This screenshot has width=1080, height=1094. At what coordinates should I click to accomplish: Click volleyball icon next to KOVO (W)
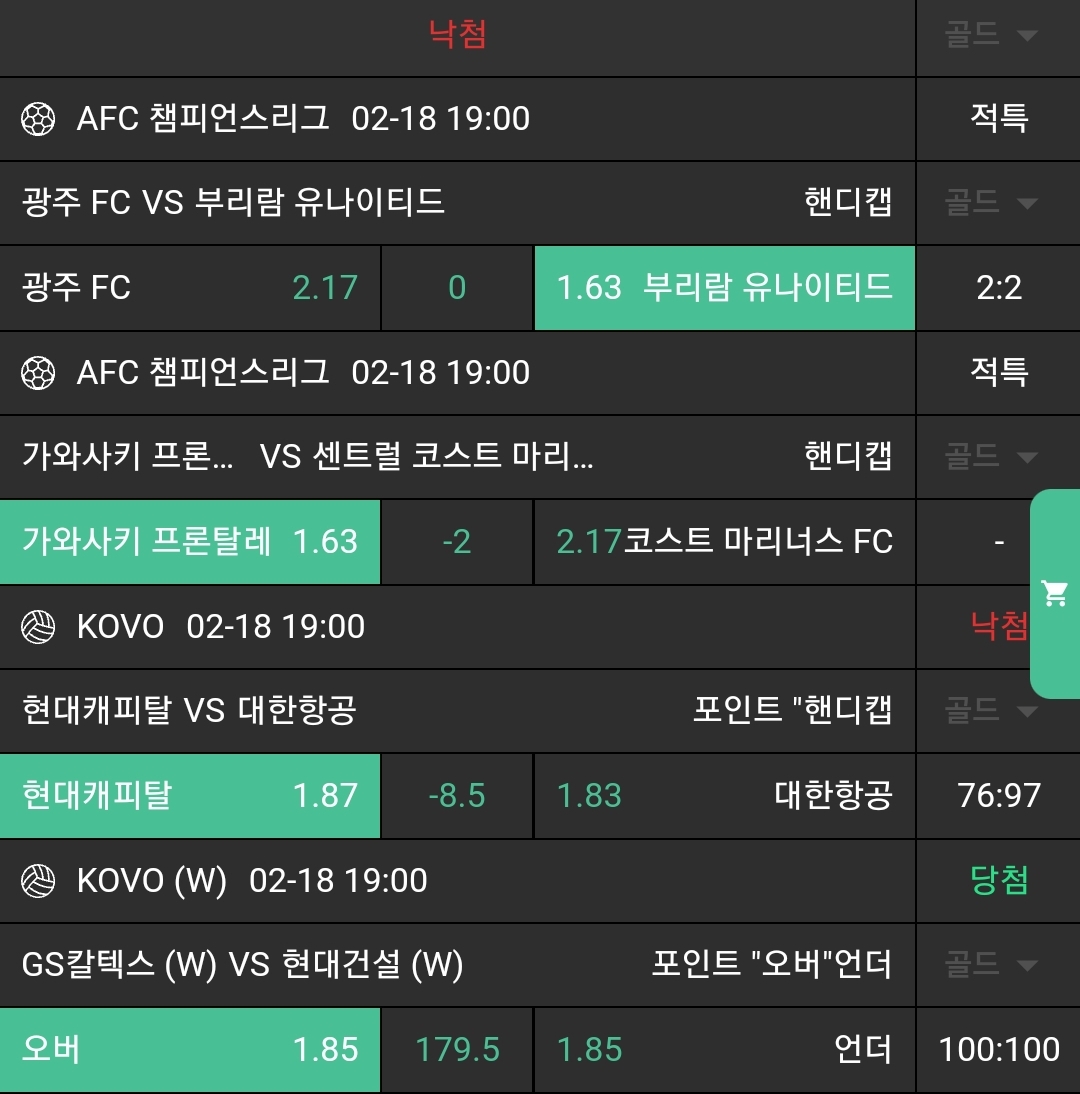pos(38,881)
